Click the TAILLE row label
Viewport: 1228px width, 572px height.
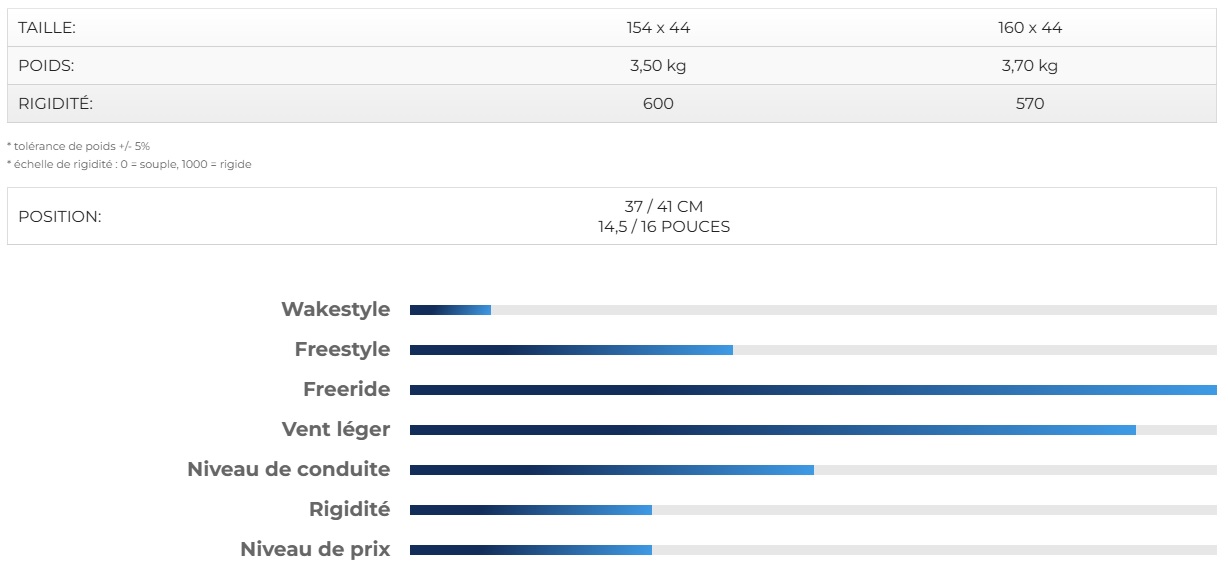tap(47, 28)
